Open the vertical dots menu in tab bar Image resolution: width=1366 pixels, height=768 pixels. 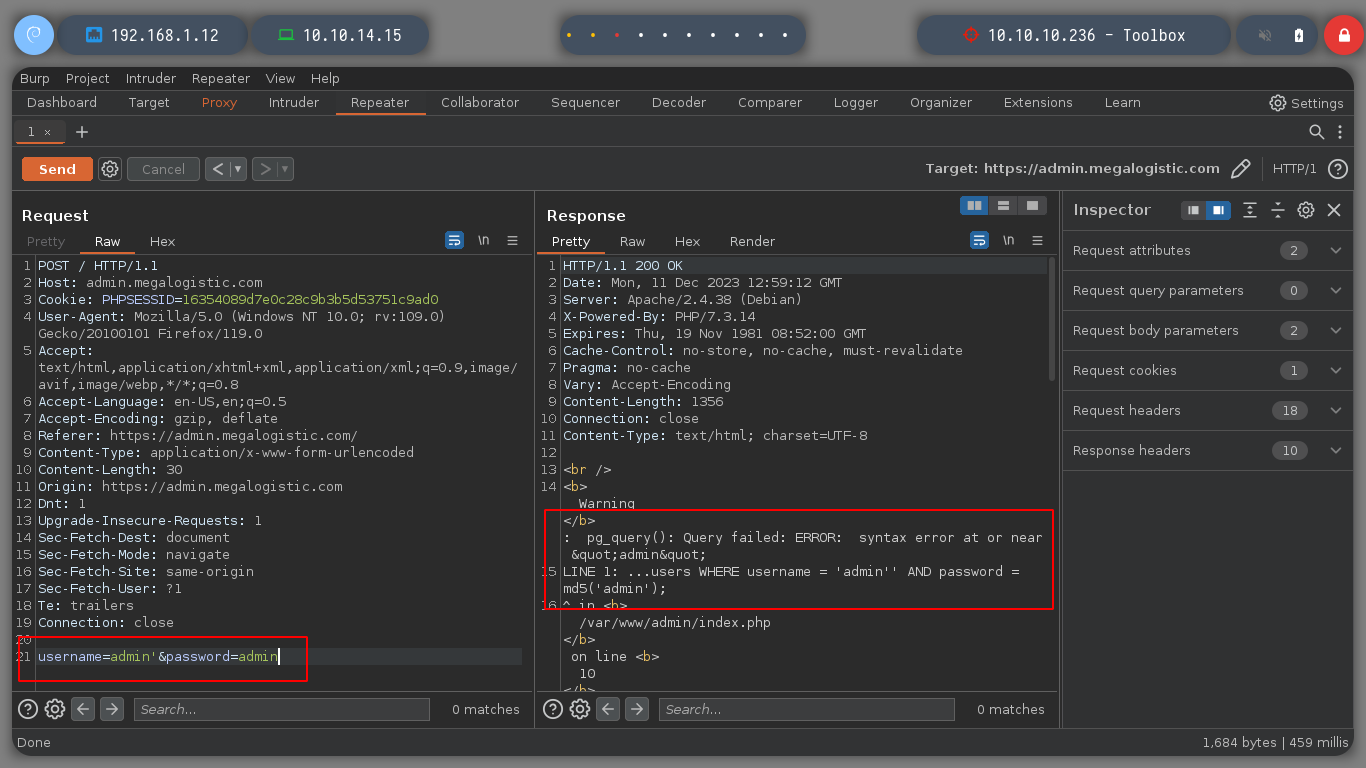click(x=1341, y=132)
